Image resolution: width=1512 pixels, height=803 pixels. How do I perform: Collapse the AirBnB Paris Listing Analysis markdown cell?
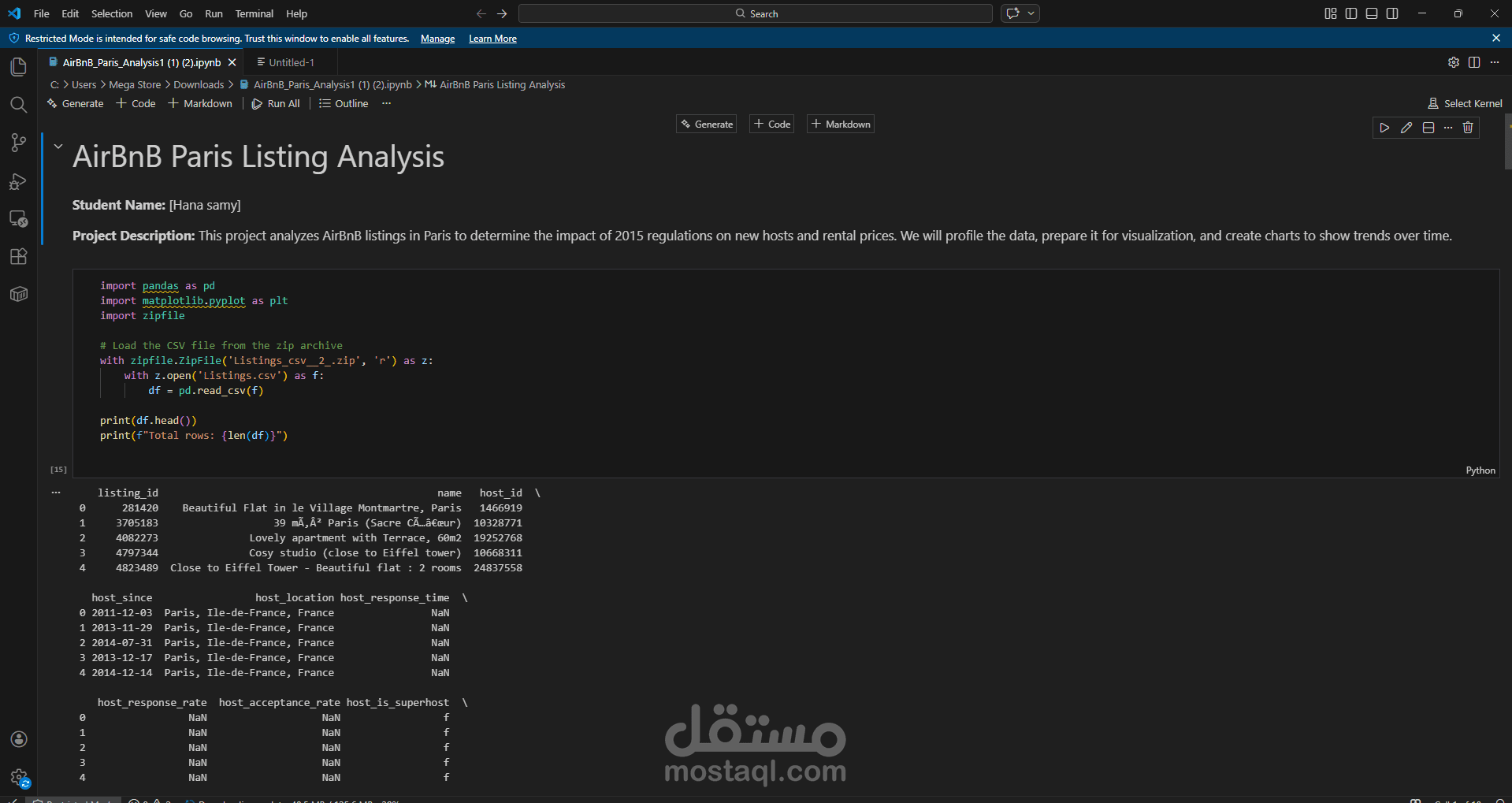click(x=58, y=146)
